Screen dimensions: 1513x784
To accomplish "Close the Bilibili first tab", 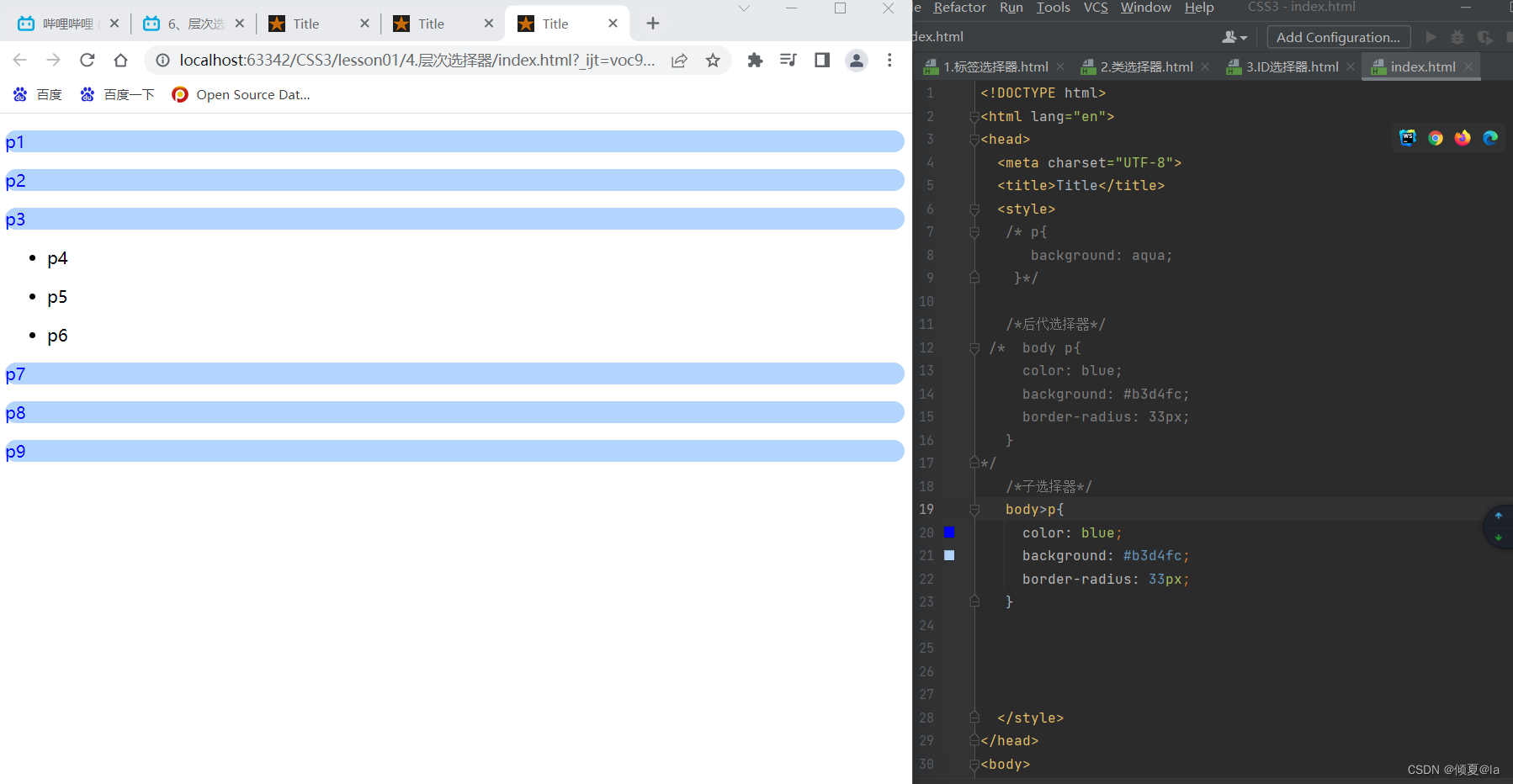I will (114, 24).
